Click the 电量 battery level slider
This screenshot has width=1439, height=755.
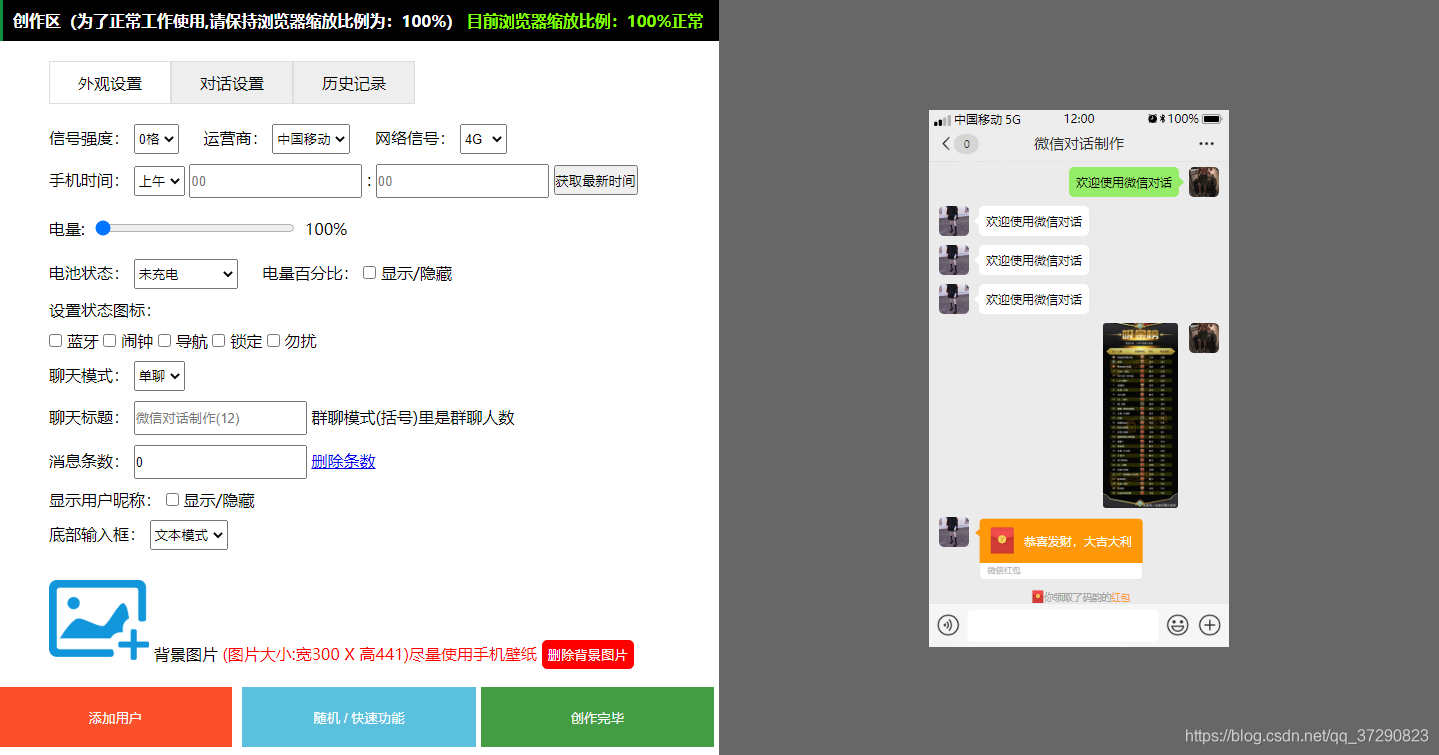(195, 228)
